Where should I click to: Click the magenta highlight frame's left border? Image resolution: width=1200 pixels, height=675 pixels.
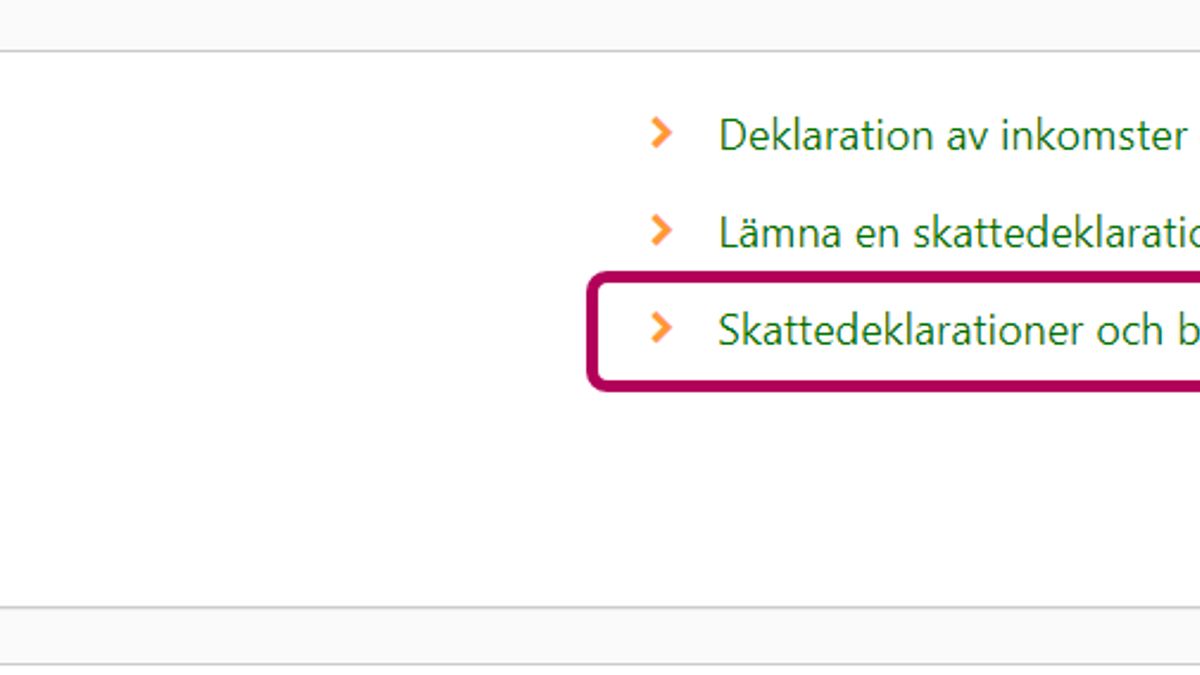pyautogui.click(x=593, y=330)
